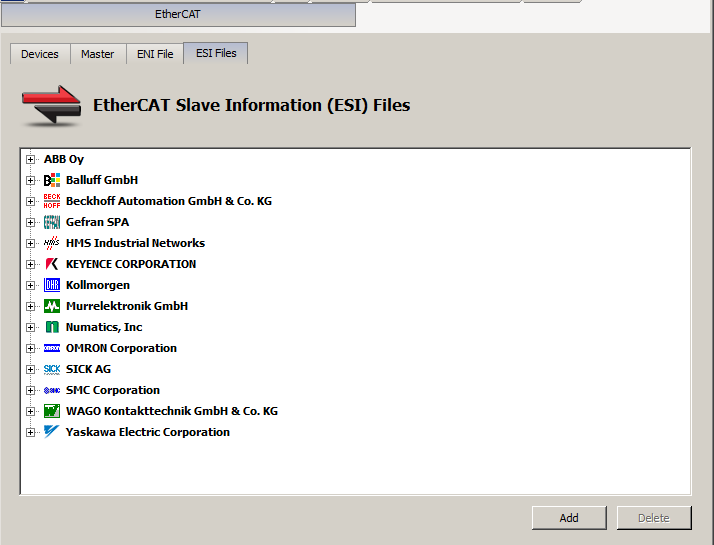Click the EtherCAT header bar
Image resolution: width=714 pixels, height=545 pixels.
pyautogui.click(x=178, y=15)
